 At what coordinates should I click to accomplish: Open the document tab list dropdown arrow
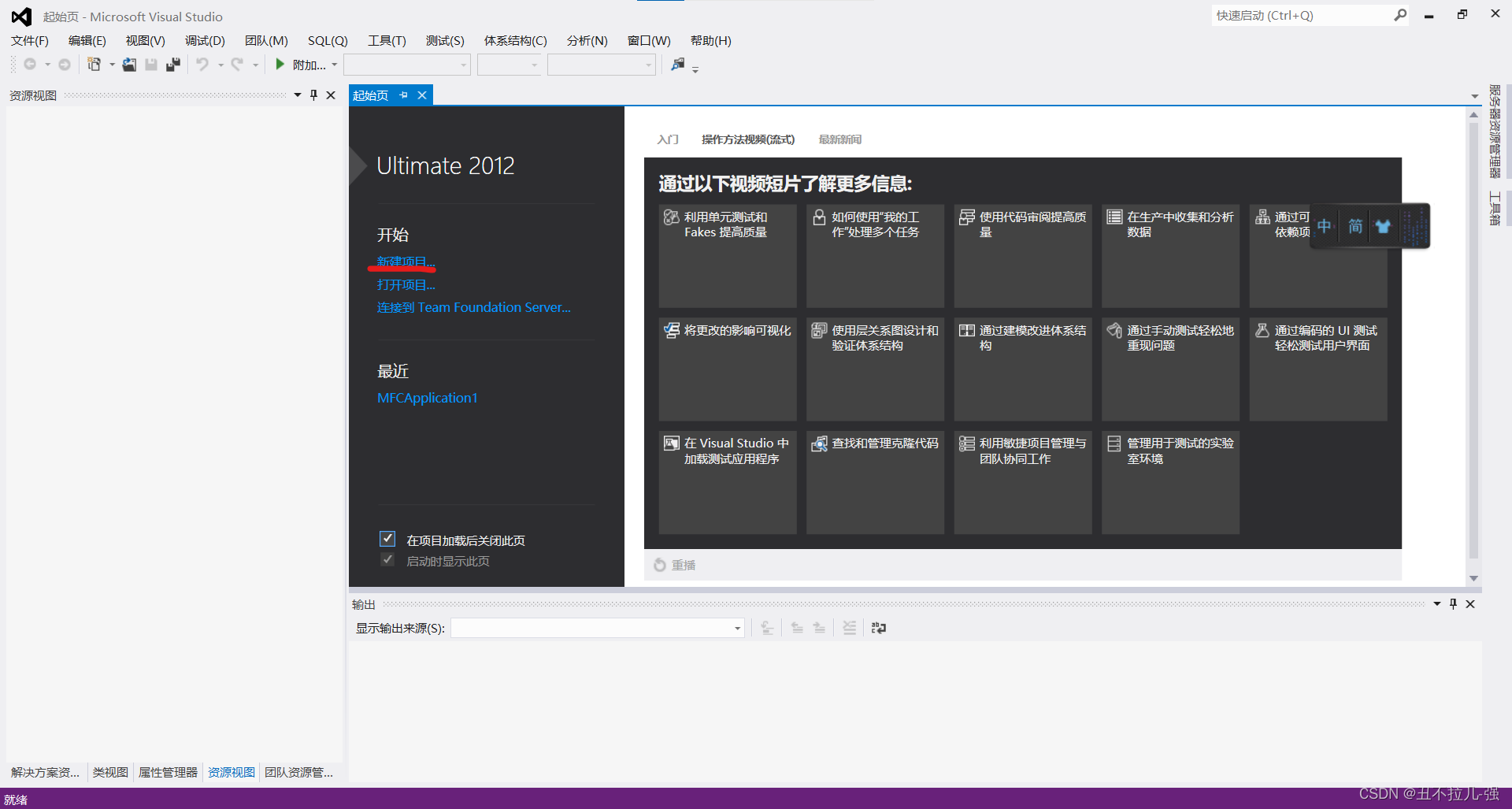tap(1475, 96)
